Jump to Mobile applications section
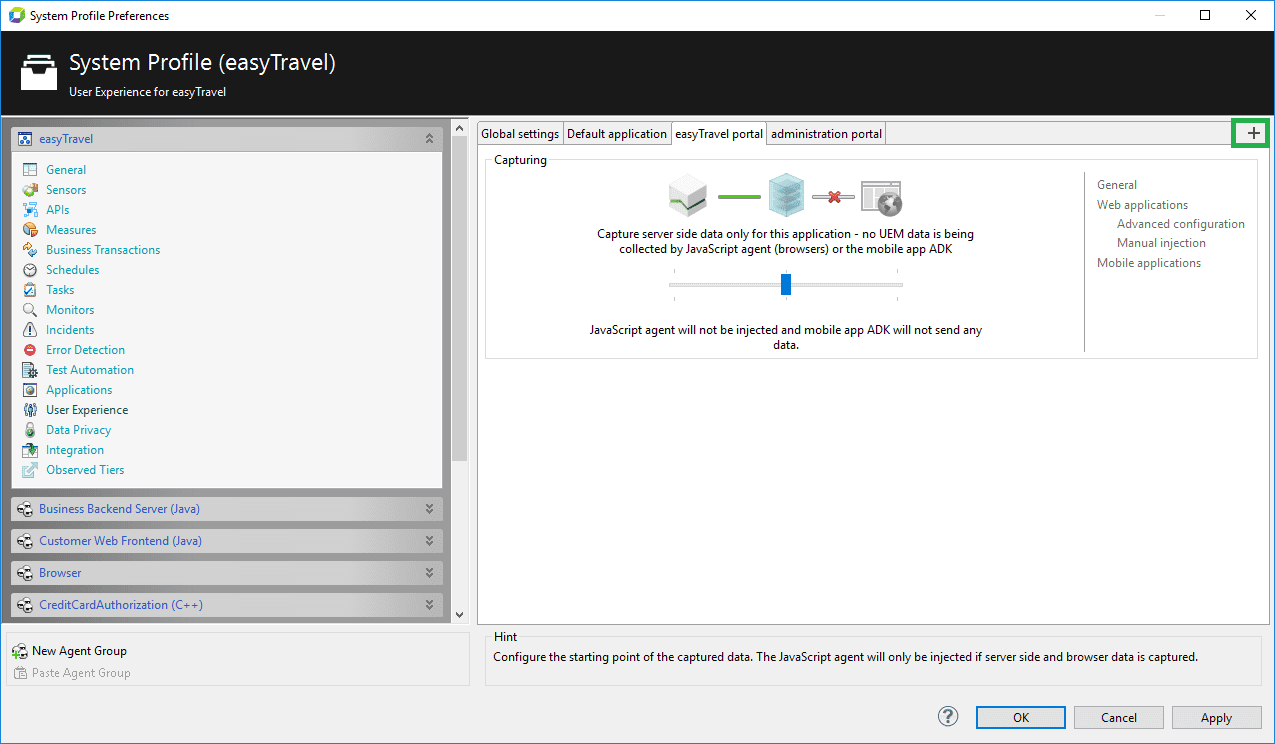Screen dimensions: 1275x744 (1149, 263)
